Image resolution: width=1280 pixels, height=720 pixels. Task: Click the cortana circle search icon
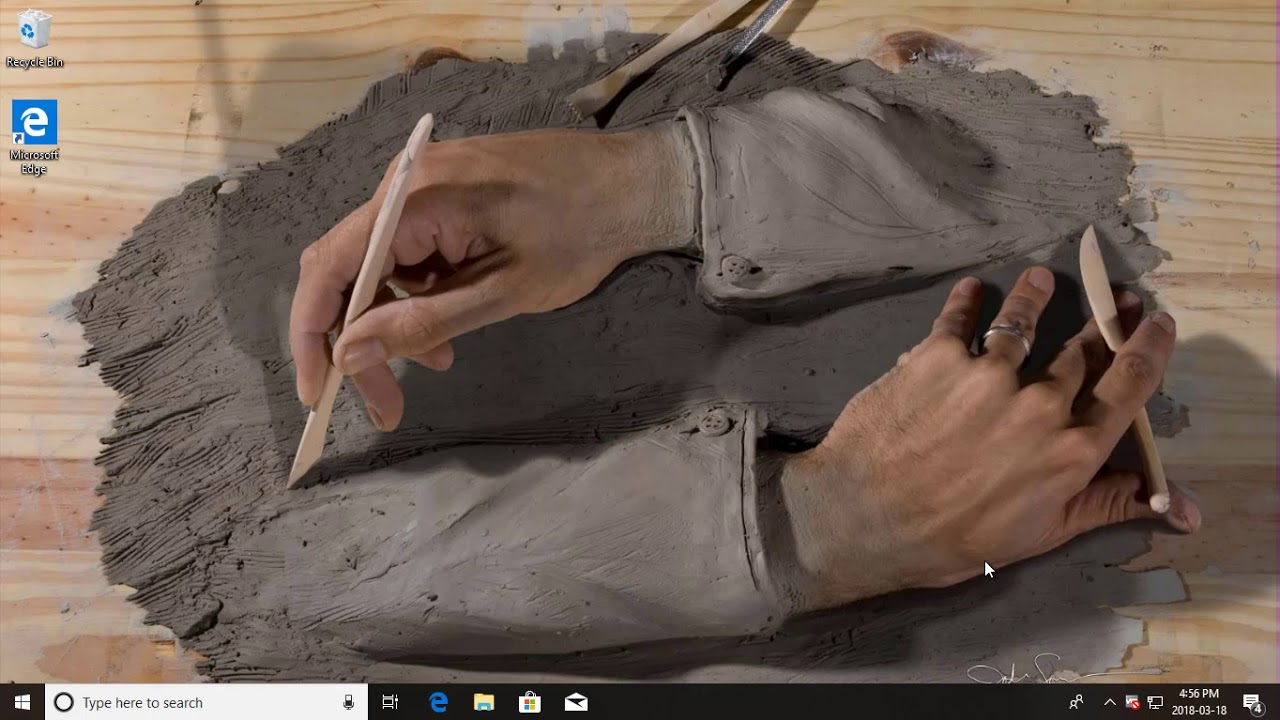(x=63, y=702)
